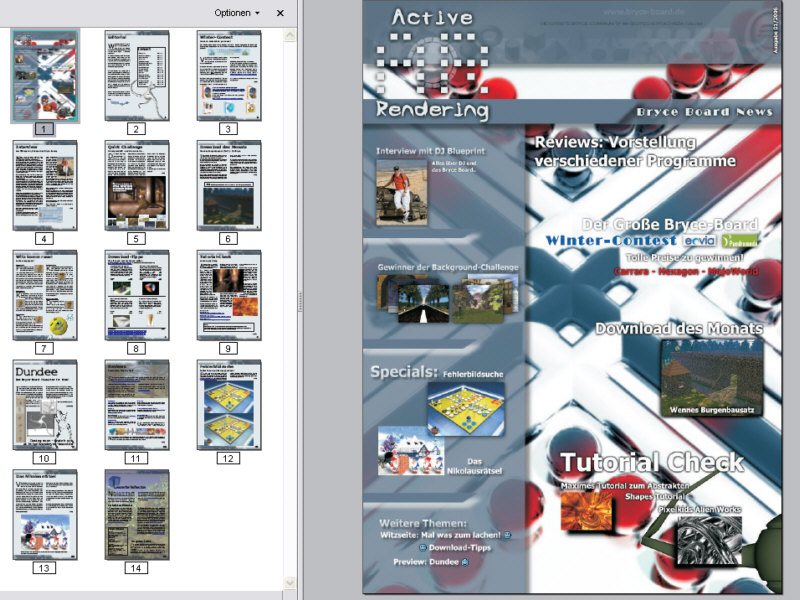Image resolution: width=800 pixels, height=600 pixels.
Task: Select page 14 thumbnail
Action: click(137, 514)
